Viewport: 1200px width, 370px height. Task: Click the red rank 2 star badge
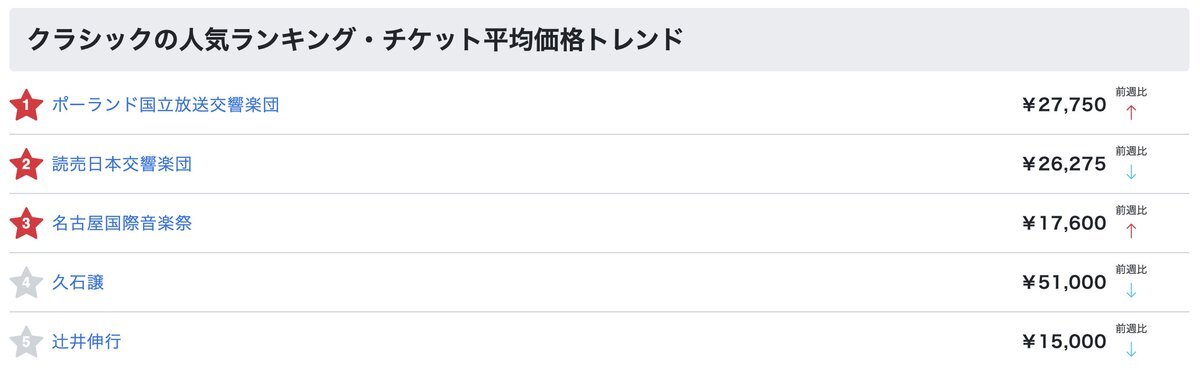[25, 164]
